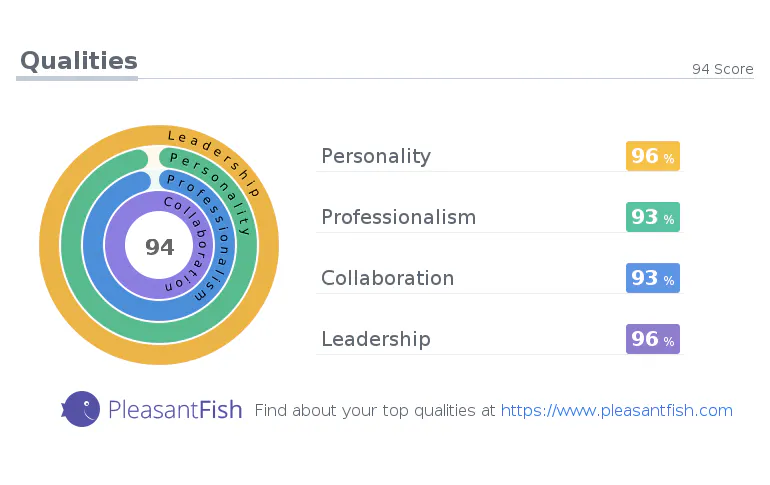This screenshot has width=770, height=485.
Task: Click the purple Collaboration inner ring
Action: pyautogui.click(x=114, y=245)
